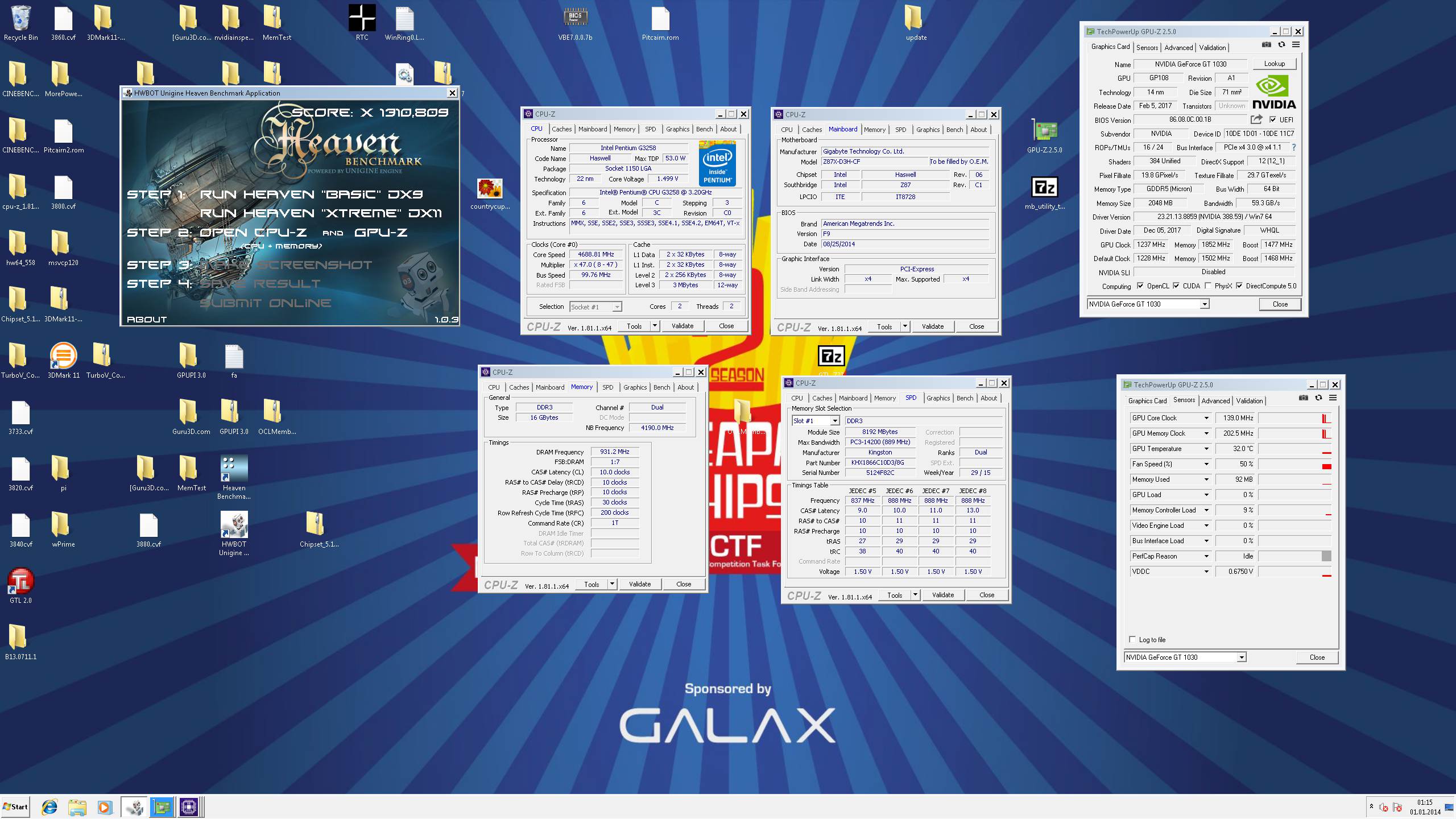This screenshot has width=1456, height=819.
Task: Open the GPU-Z hamburger menu in Graphics Card window
Action: pos(1296,45)
